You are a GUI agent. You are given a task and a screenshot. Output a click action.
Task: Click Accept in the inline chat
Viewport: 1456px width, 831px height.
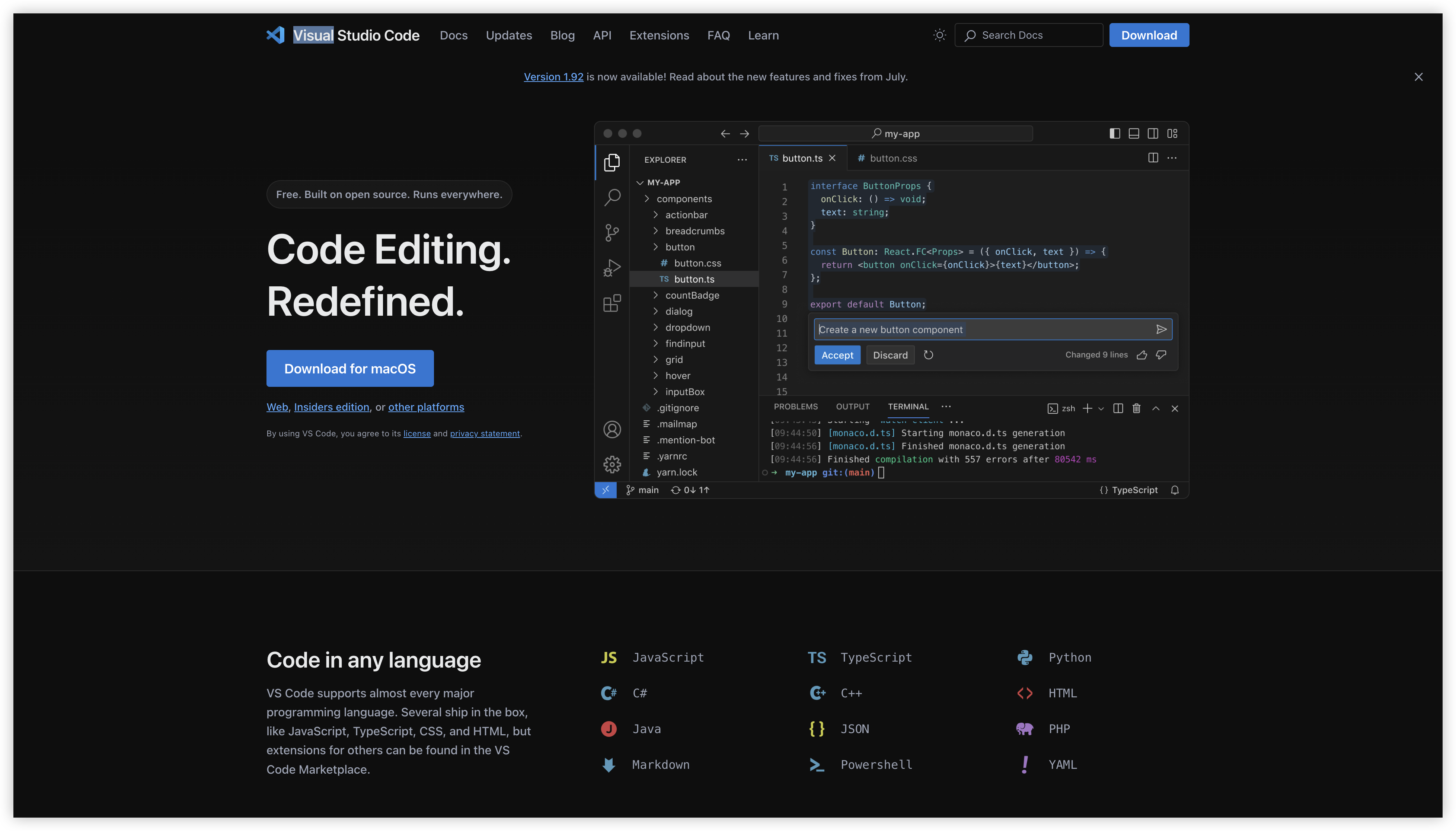[837, 355]
